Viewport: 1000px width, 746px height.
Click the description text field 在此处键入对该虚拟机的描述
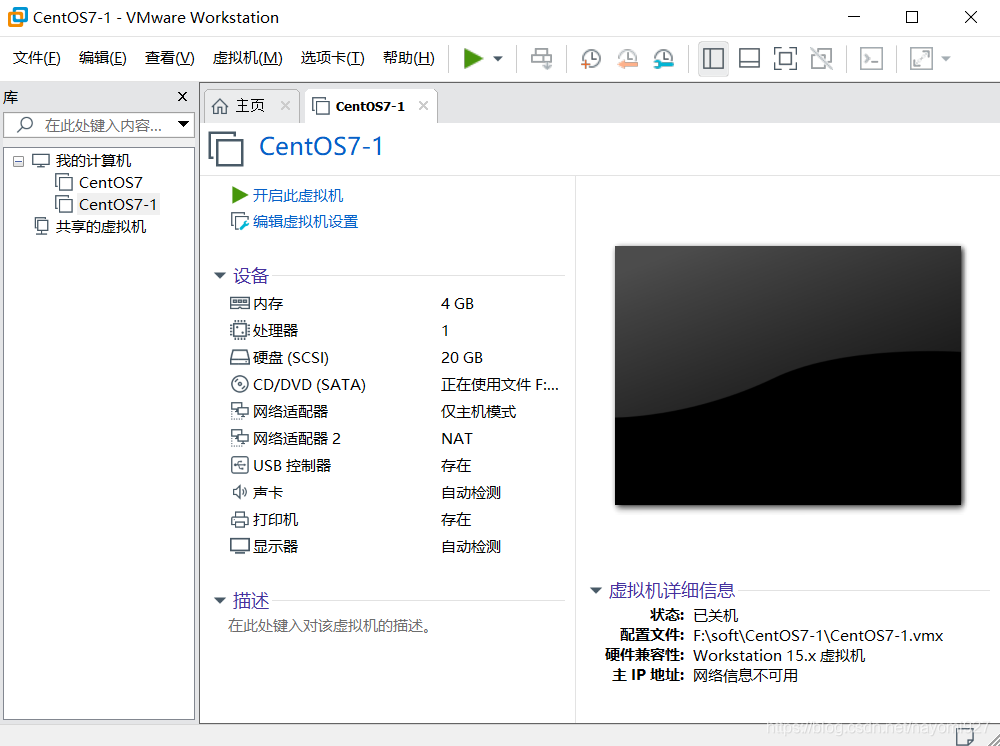click(x=330, y=626)
